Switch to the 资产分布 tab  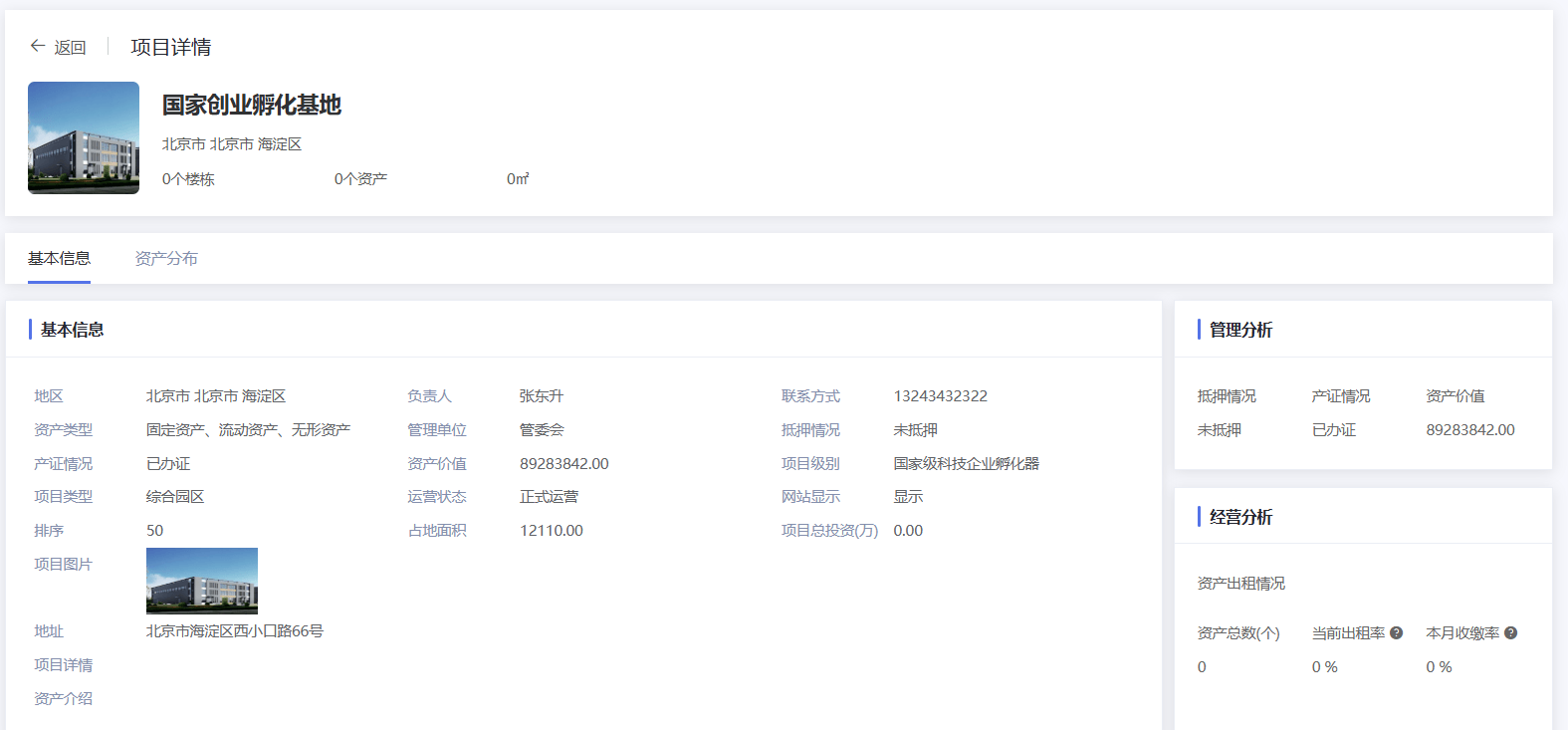click(166, 259)
